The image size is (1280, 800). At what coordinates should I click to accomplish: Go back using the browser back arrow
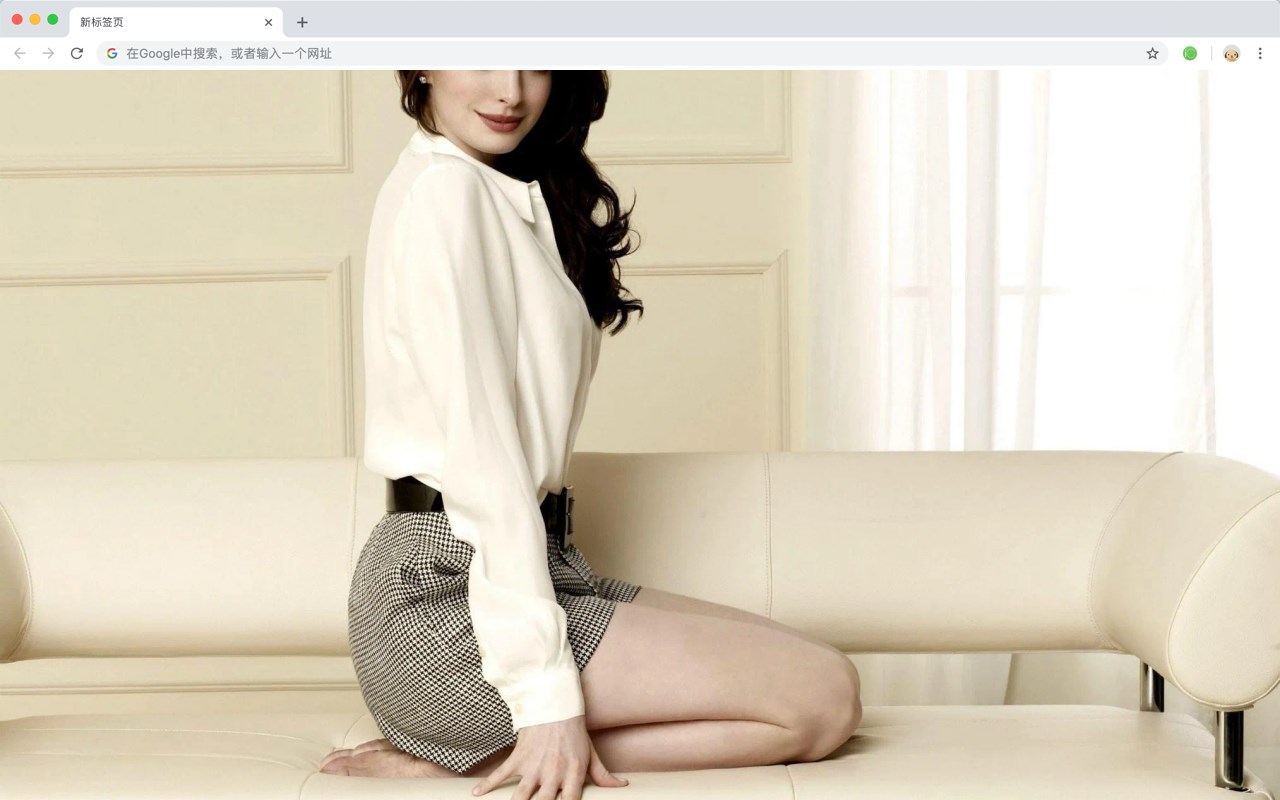20,53
